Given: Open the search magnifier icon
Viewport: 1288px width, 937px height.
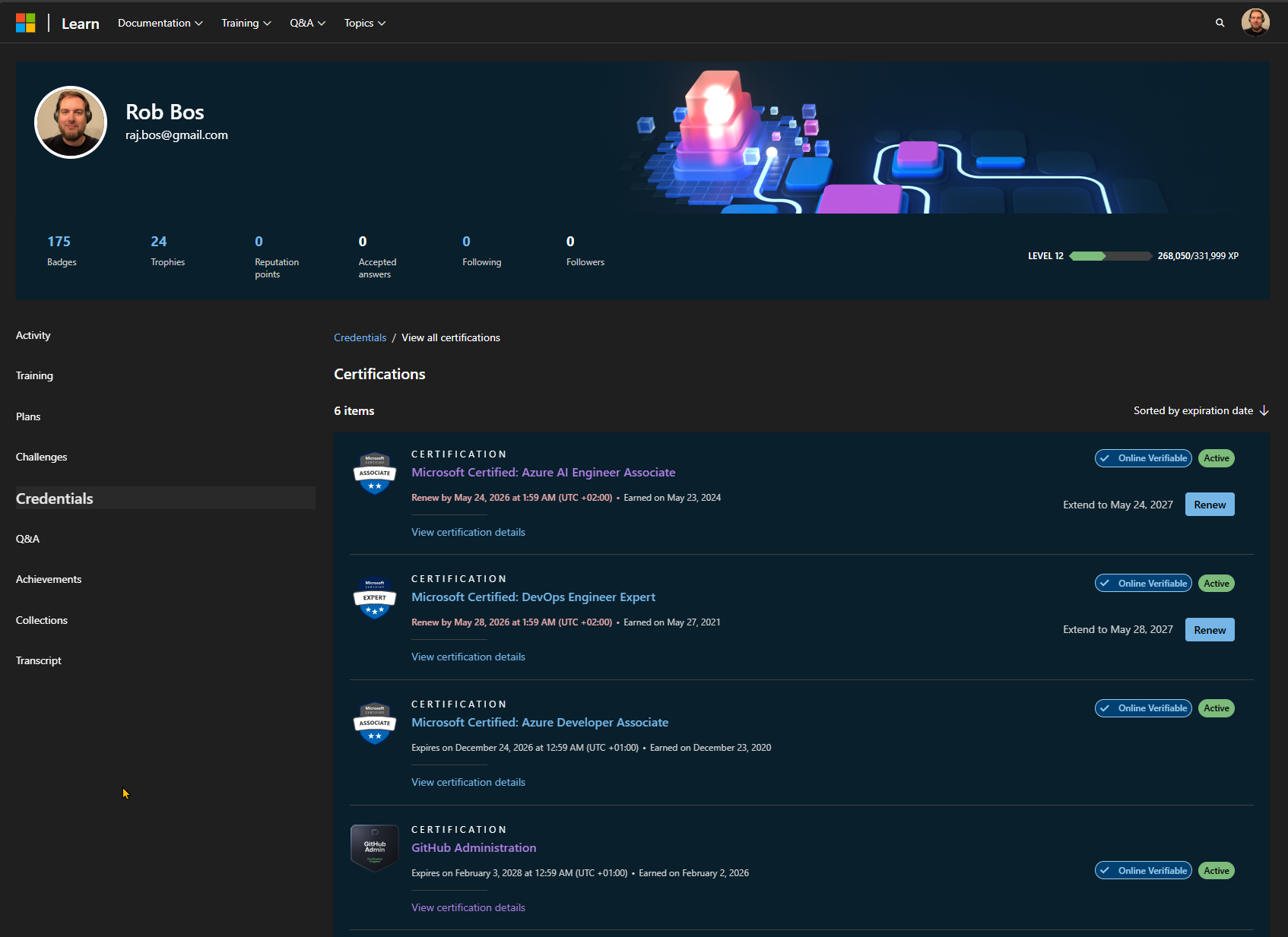Looking at the screenshot, I should click(1220, 23).
